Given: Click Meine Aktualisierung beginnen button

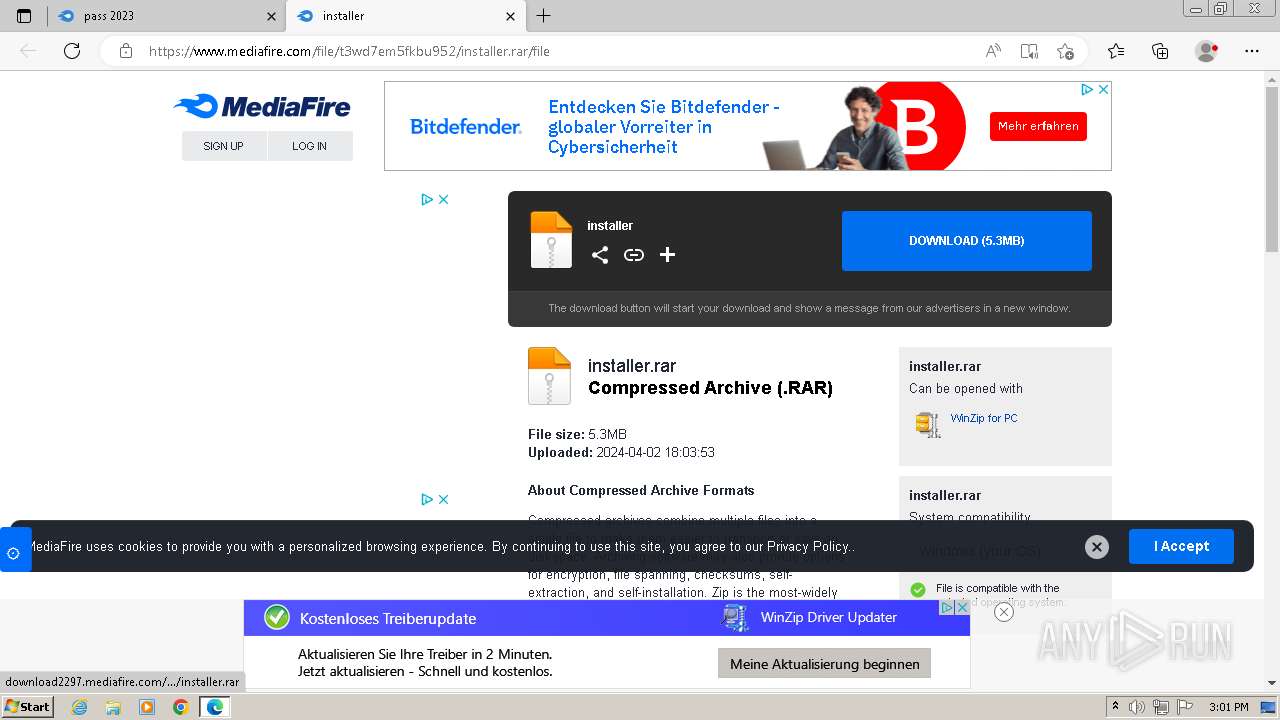Looking at the screenshot, I should pos(825,664).
